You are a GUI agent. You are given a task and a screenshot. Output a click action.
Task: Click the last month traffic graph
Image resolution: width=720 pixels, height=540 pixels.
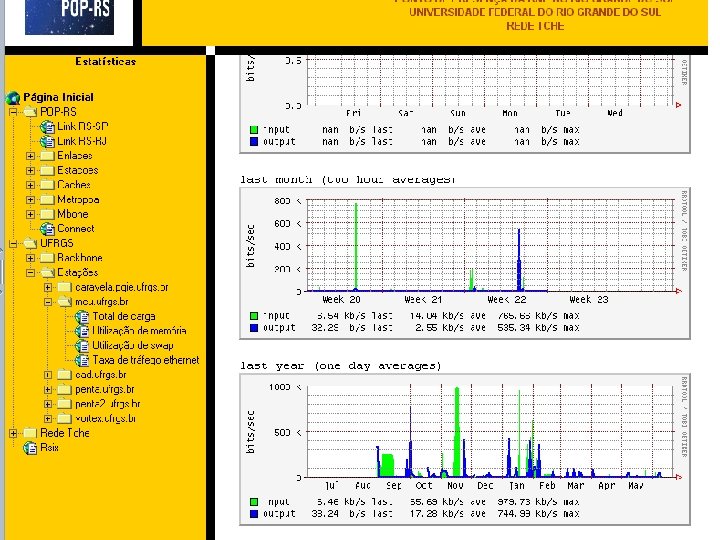(x=465, y=264)
